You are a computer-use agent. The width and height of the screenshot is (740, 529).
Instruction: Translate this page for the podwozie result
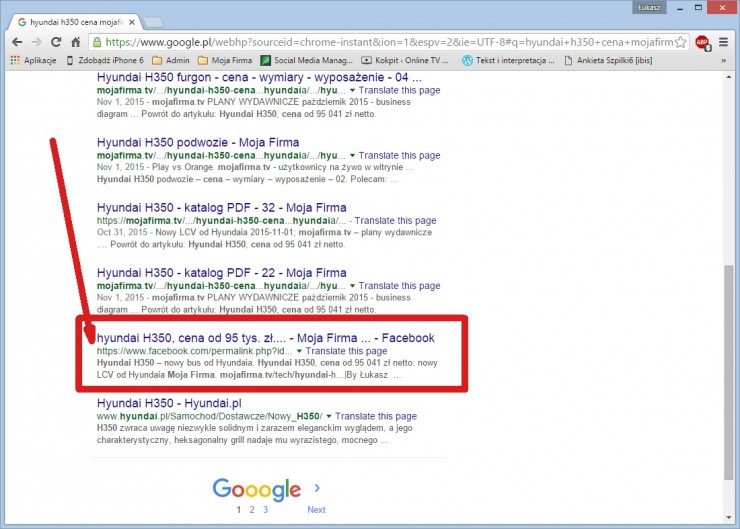click(x=399, y=155)
